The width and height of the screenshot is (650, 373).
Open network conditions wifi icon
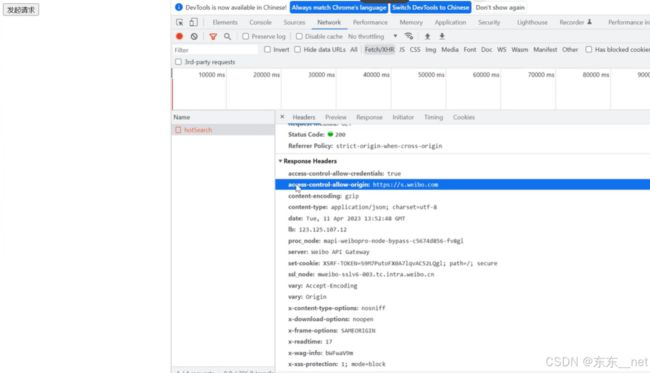click(409, 36)
